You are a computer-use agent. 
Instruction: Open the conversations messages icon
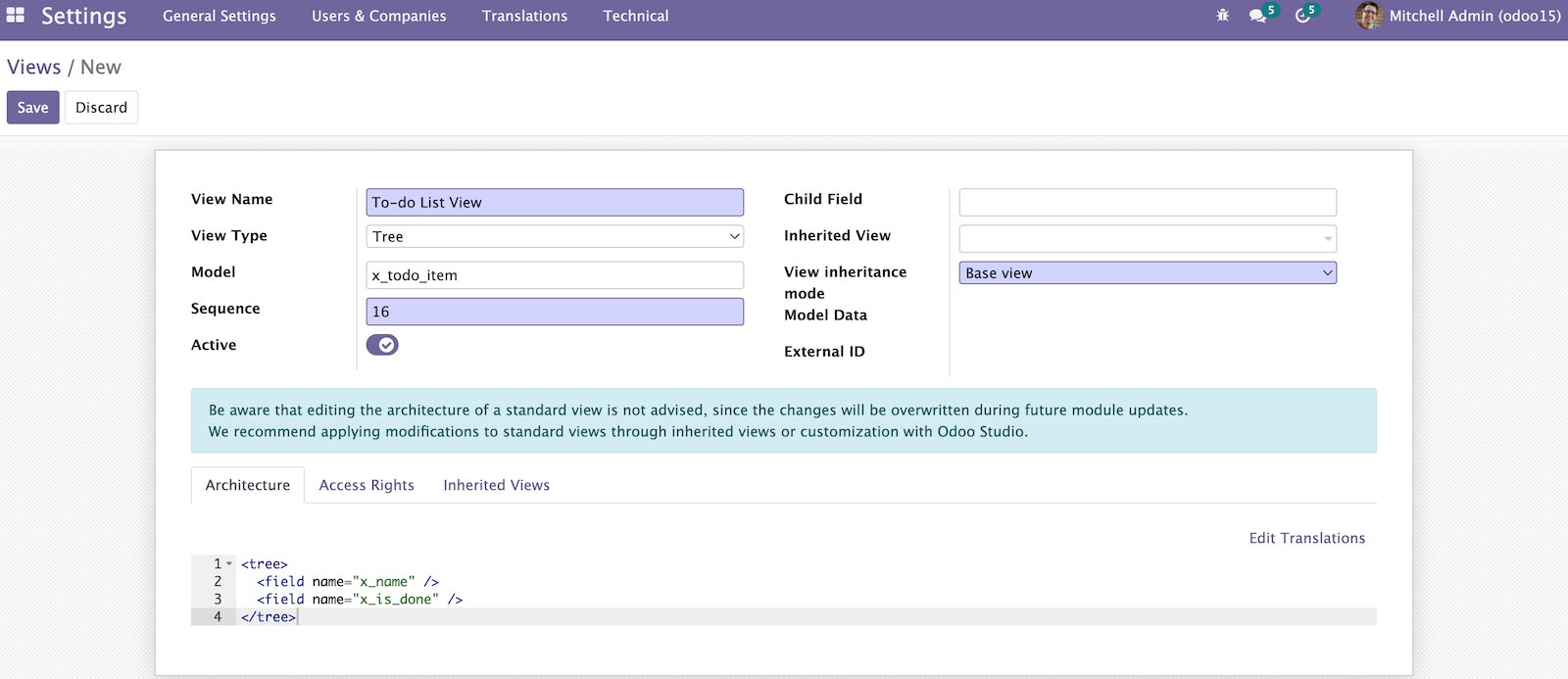pos(1257,16)
